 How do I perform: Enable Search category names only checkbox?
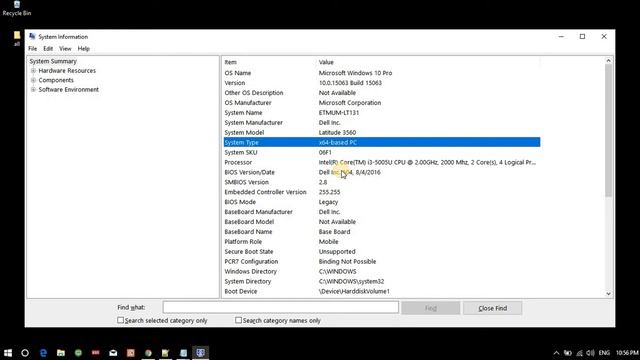point(238,320)
